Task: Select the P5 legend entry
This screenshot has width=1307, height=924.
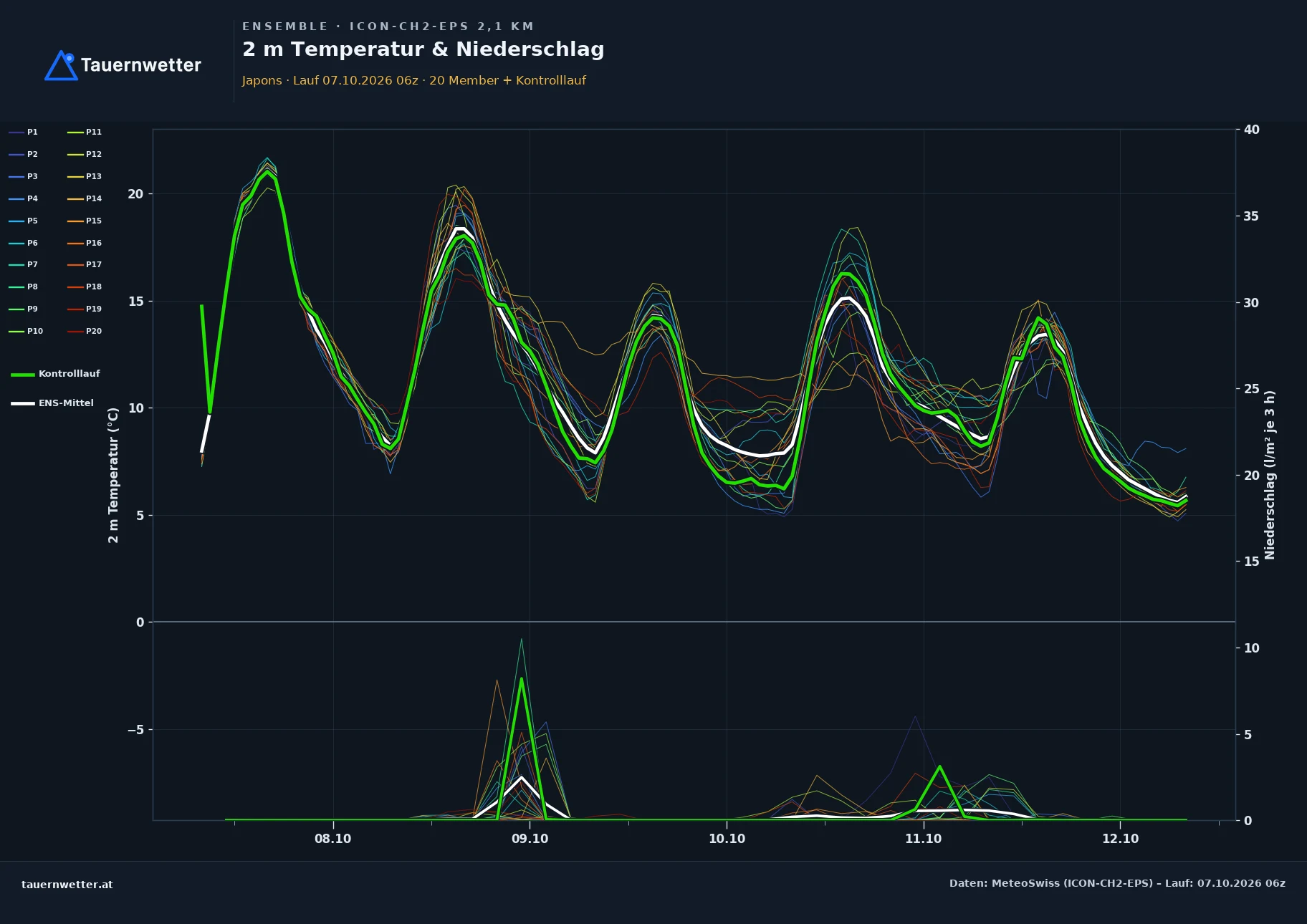Action: point(24,221)
